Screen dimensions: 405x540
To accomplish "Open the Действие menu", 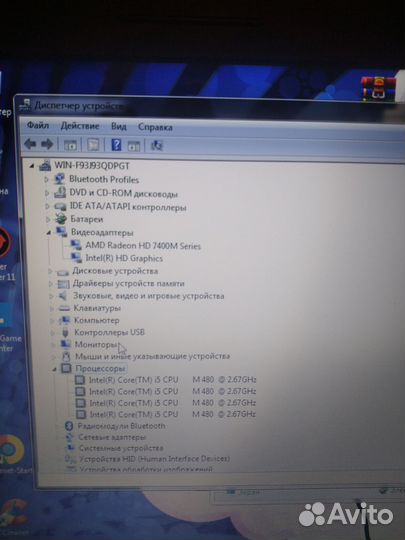I will tap(80, 126).
